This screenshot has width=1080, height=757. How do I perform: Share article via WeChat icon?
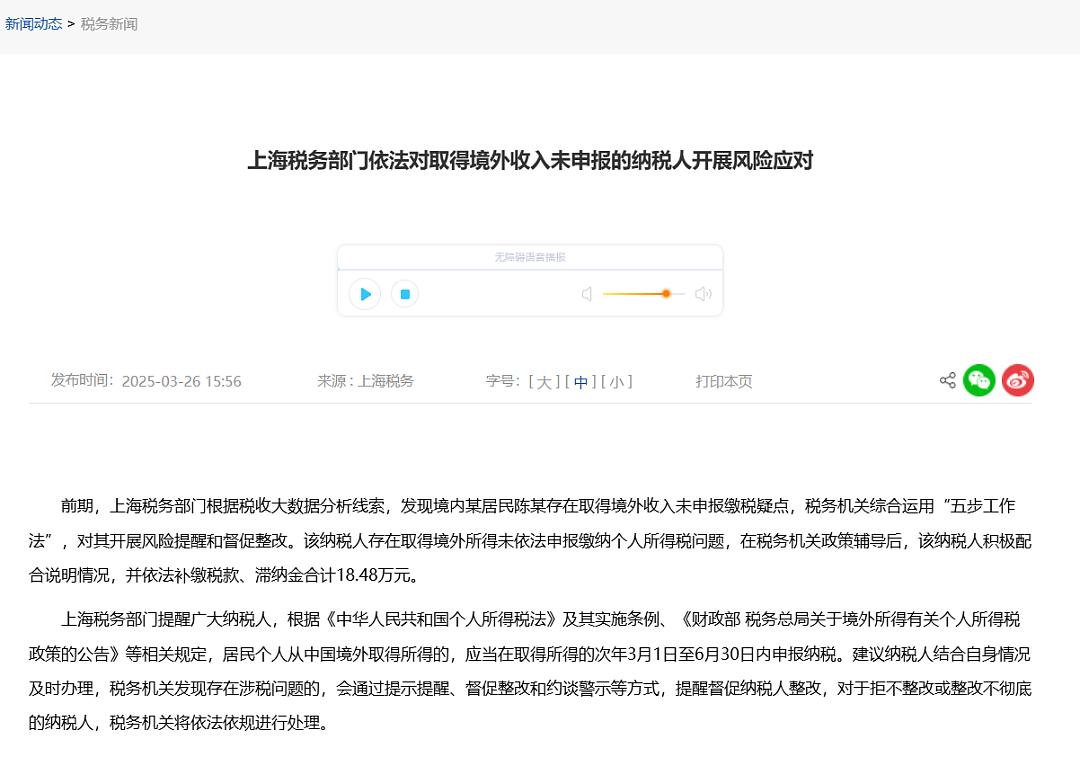pos(979,380)
